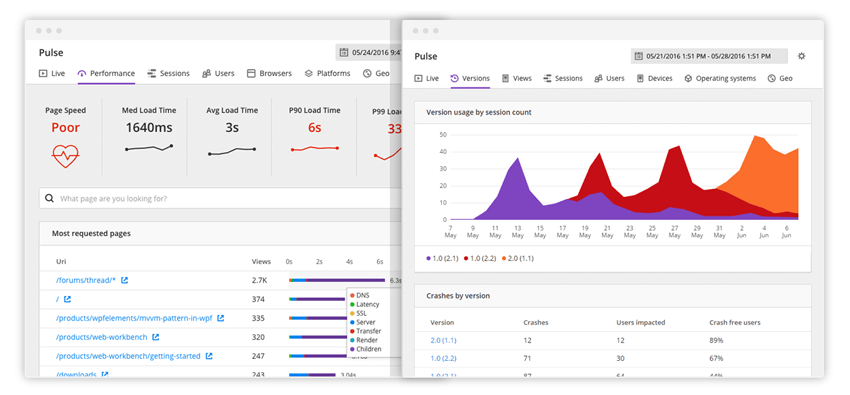Open the Live tab in Versions window
The width and height of the screenshot is (850, 395).
pyautogui.click(x=427, y=78)
